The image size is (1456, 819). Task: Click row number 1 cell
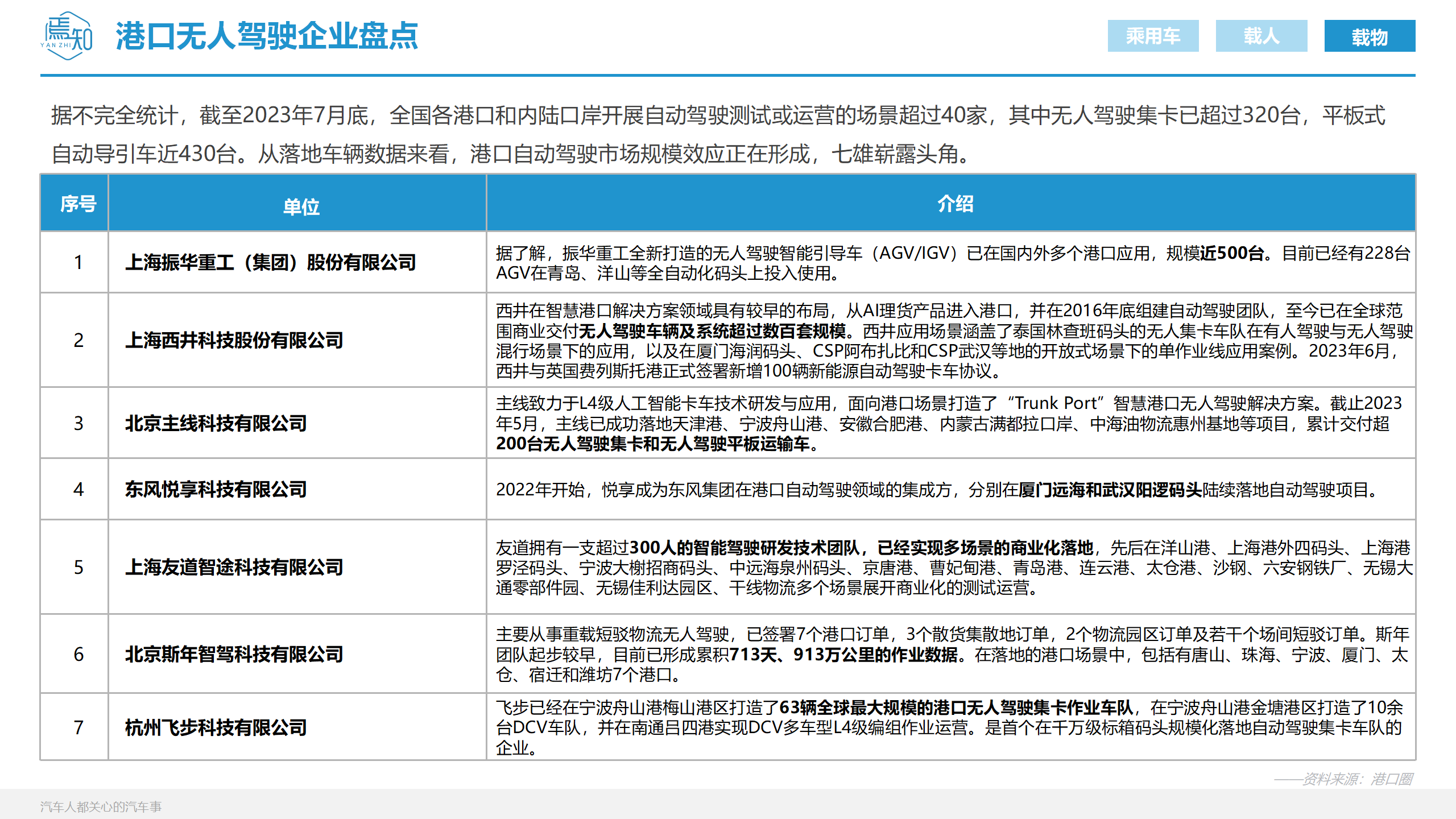(x=75, y=262)
